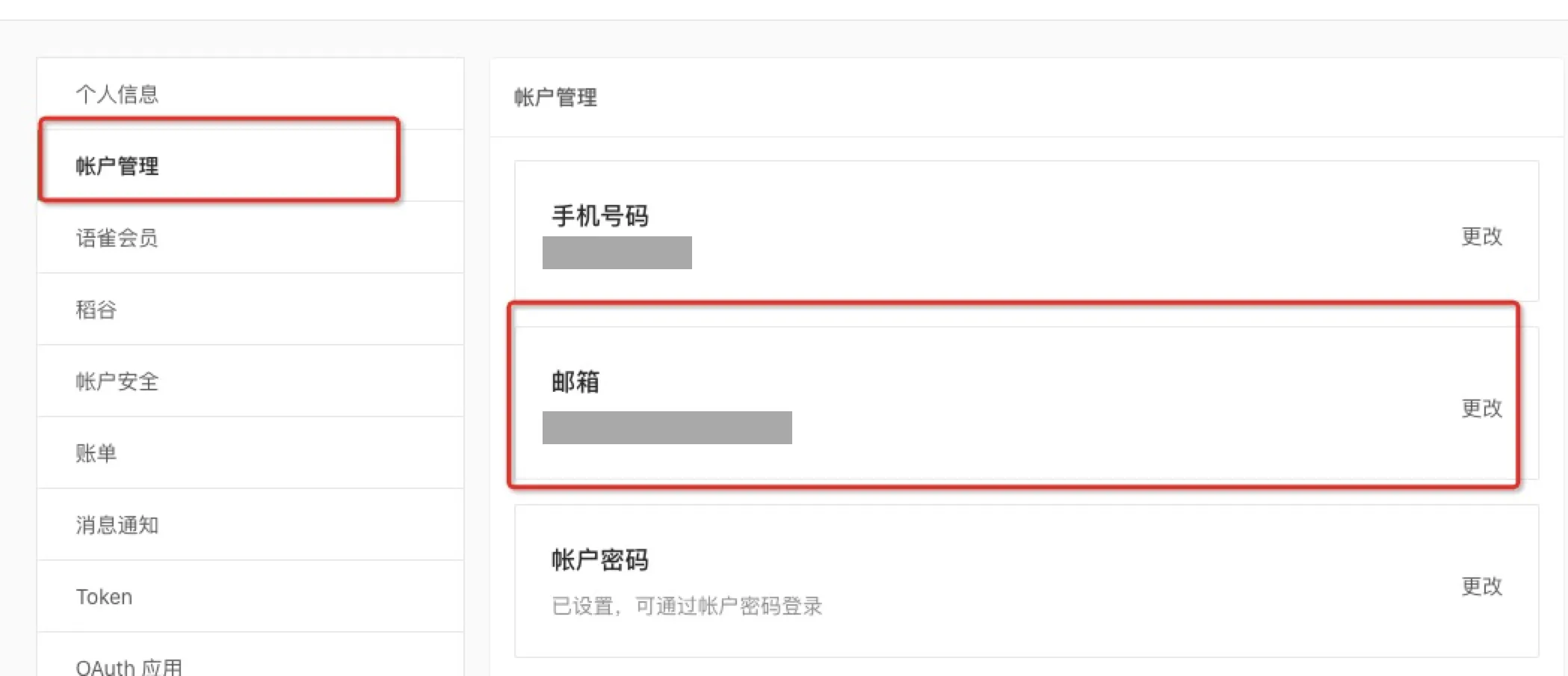Click 更改 for the 邮箱 entry
Viewport: 1568px width, 676px height.
coord(1481,408)
